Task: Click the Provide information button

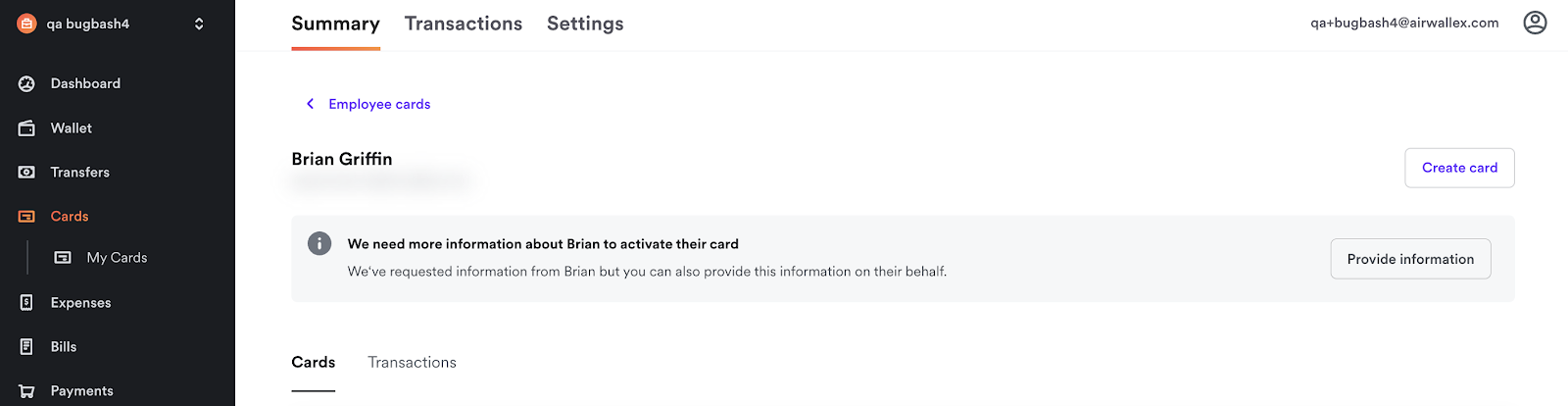Action: (1410, 259)
